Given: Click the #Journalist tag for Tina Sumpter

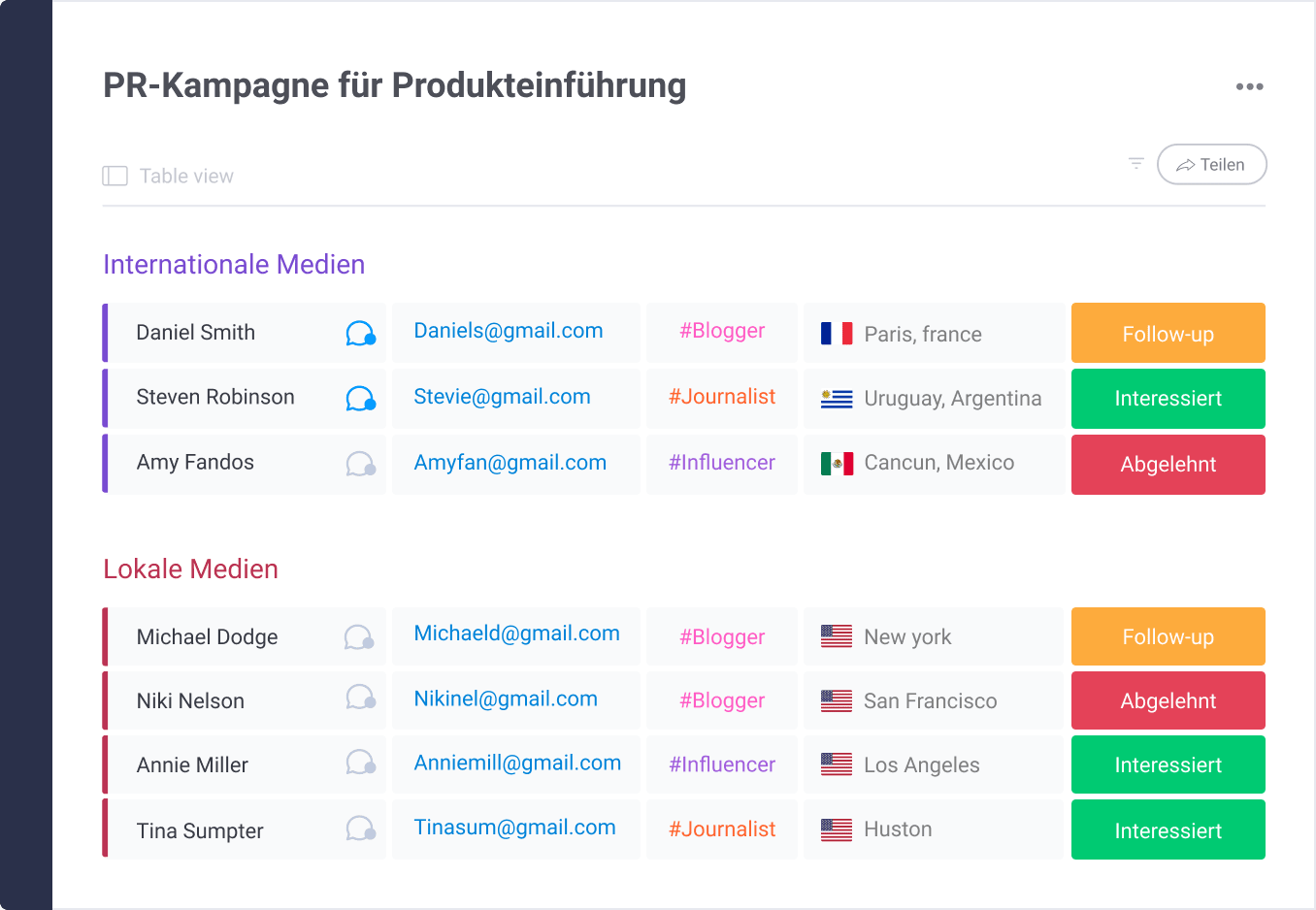Looking at the screenshot, I should click(x=722, y=829).
